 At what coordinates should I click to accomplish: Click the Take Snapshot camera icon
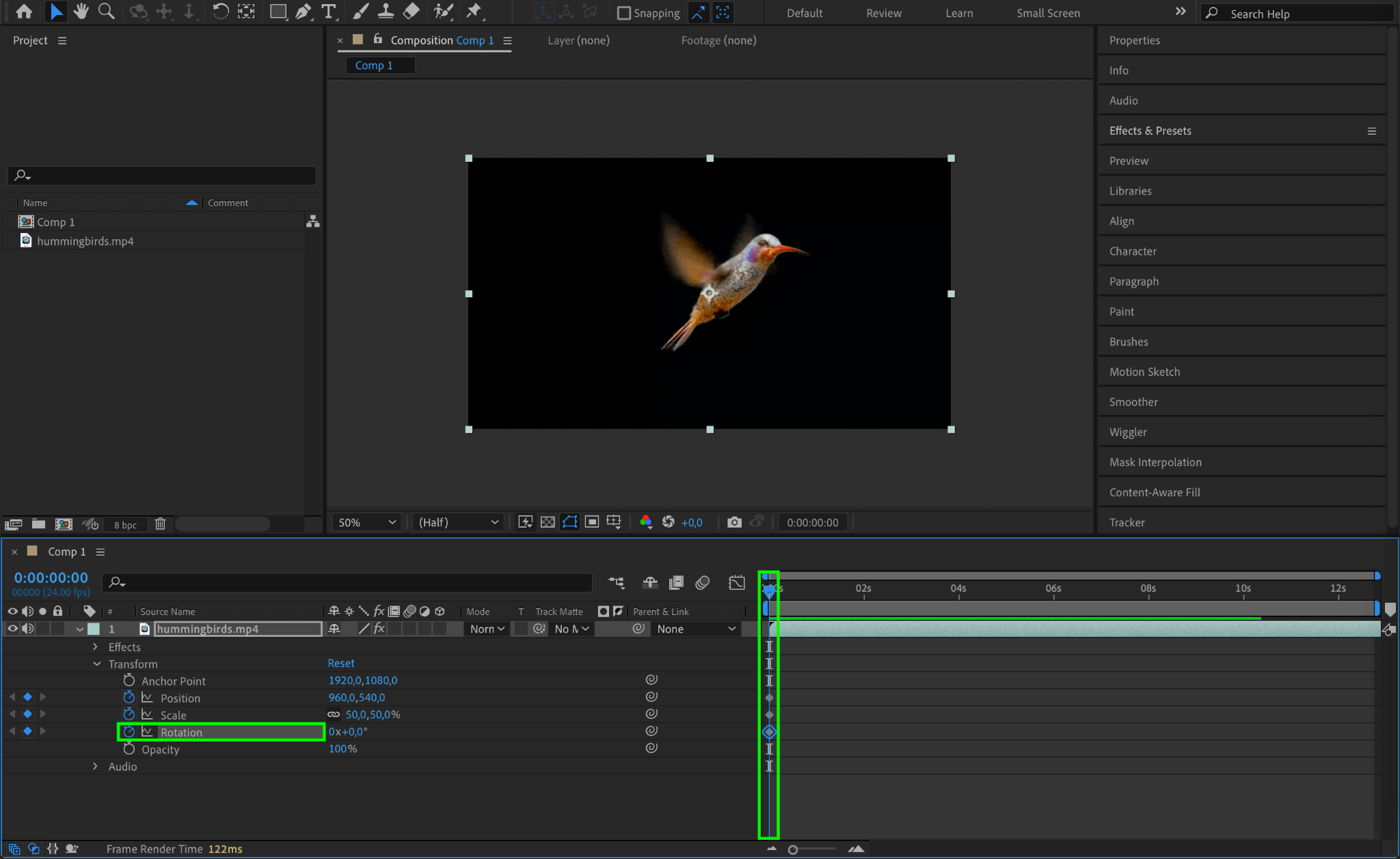point(734,522)
